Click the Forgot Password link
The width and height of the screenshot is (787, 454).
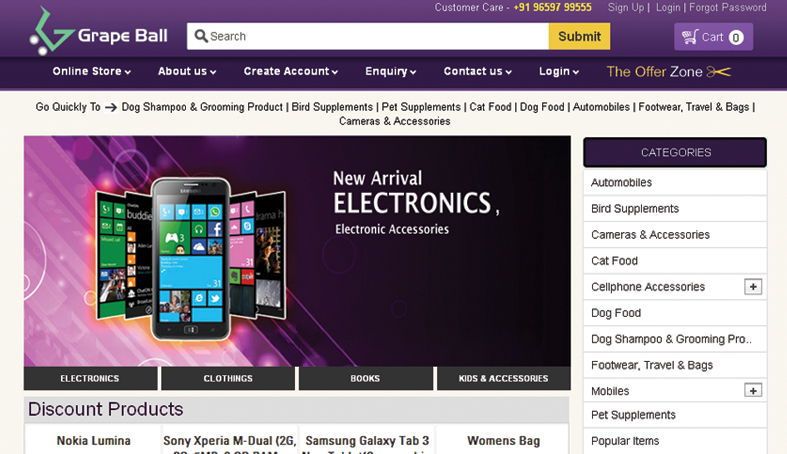click(x=727, y=8)
